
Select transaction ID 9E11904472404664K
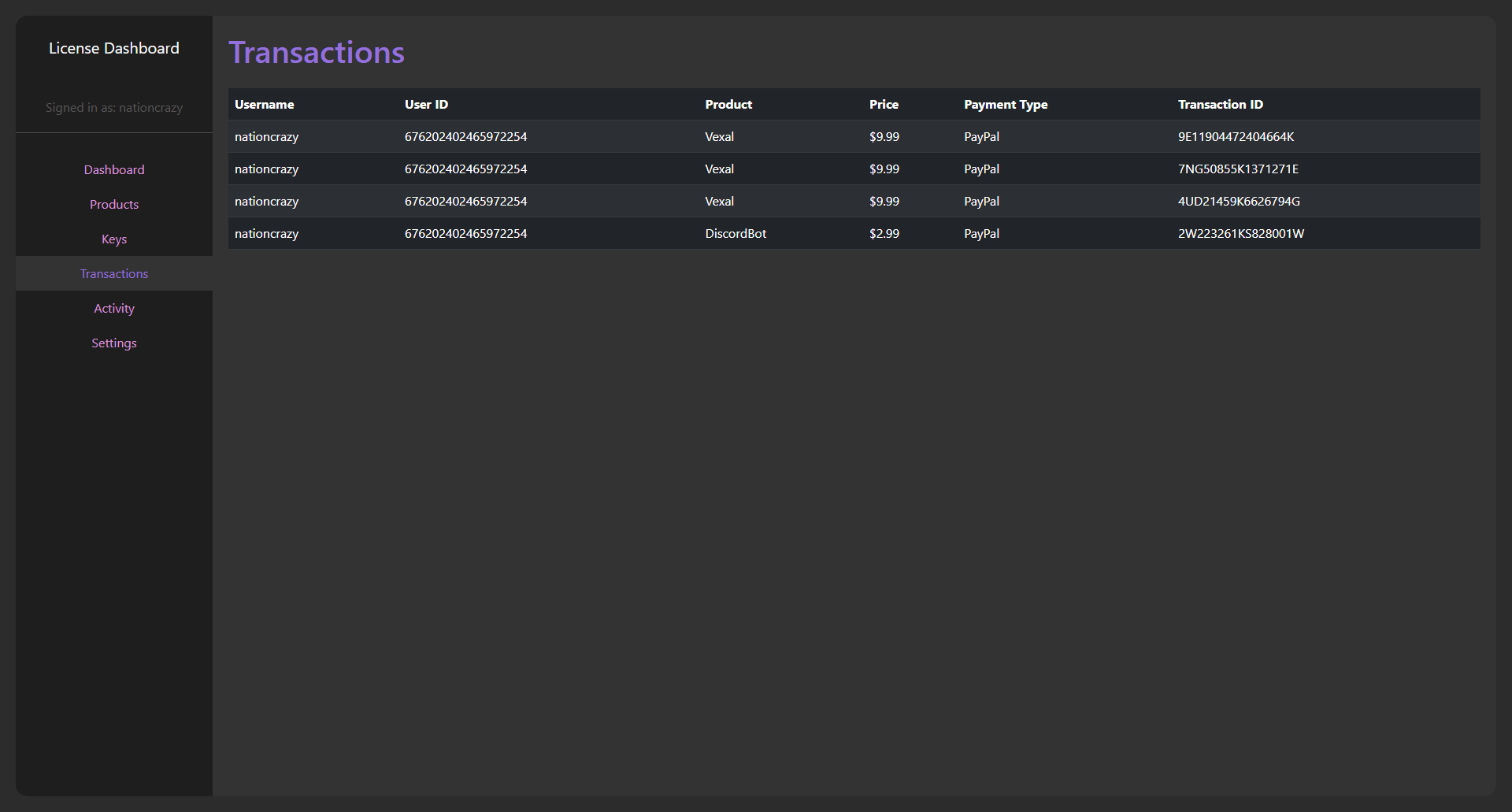[1236, 137]
